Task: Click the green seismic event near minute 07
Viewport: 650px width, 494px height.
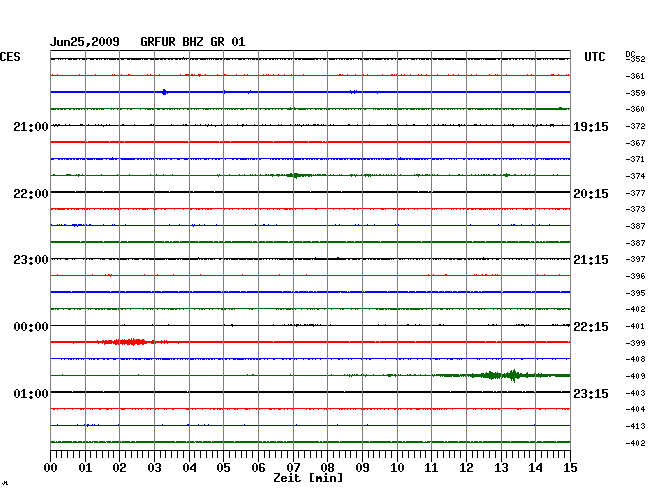Action: (295, 175)
